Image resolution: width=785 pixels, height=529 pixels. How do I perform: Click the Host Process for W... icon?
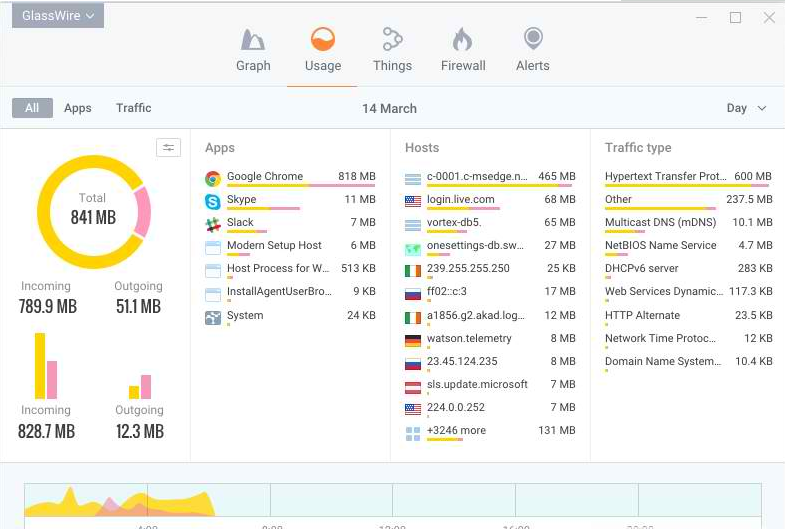(x=213, y=271)
